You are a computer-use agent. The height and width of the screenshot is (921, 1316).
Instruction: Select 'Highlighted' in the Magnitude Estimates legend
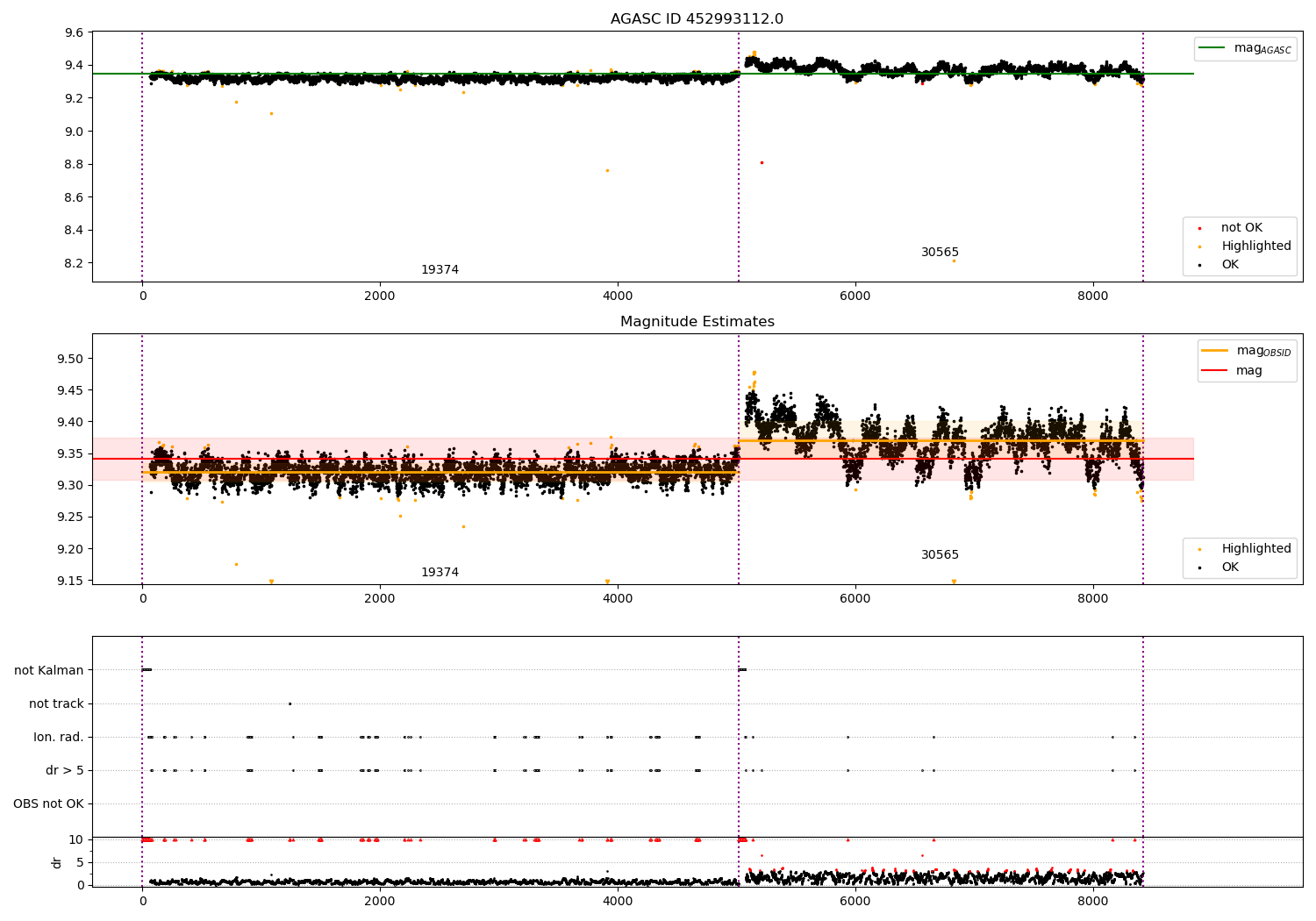1243,549
